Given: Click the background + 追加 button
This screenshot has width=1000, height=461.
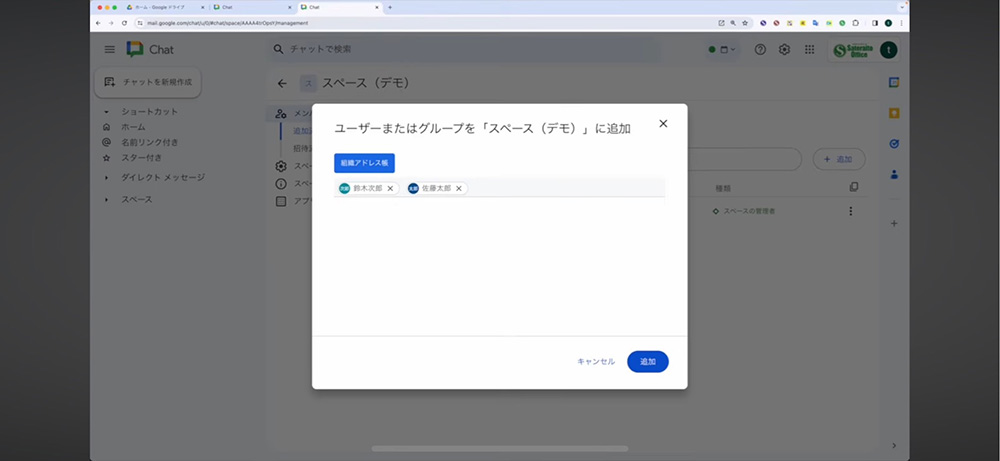Looking at the screenshot, I should tap(839, 159).
